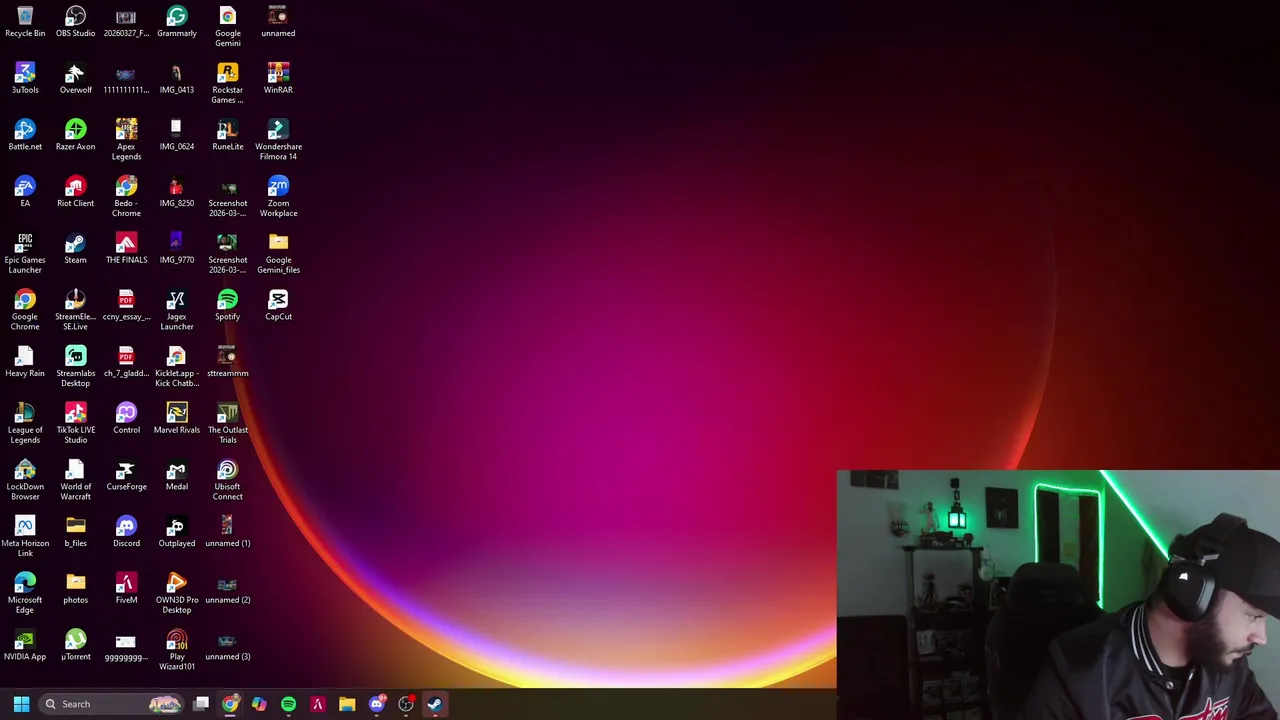1280x720 pixels.
Task: Select the Streamlabs Desktop icon
Action: click(75, 367)
